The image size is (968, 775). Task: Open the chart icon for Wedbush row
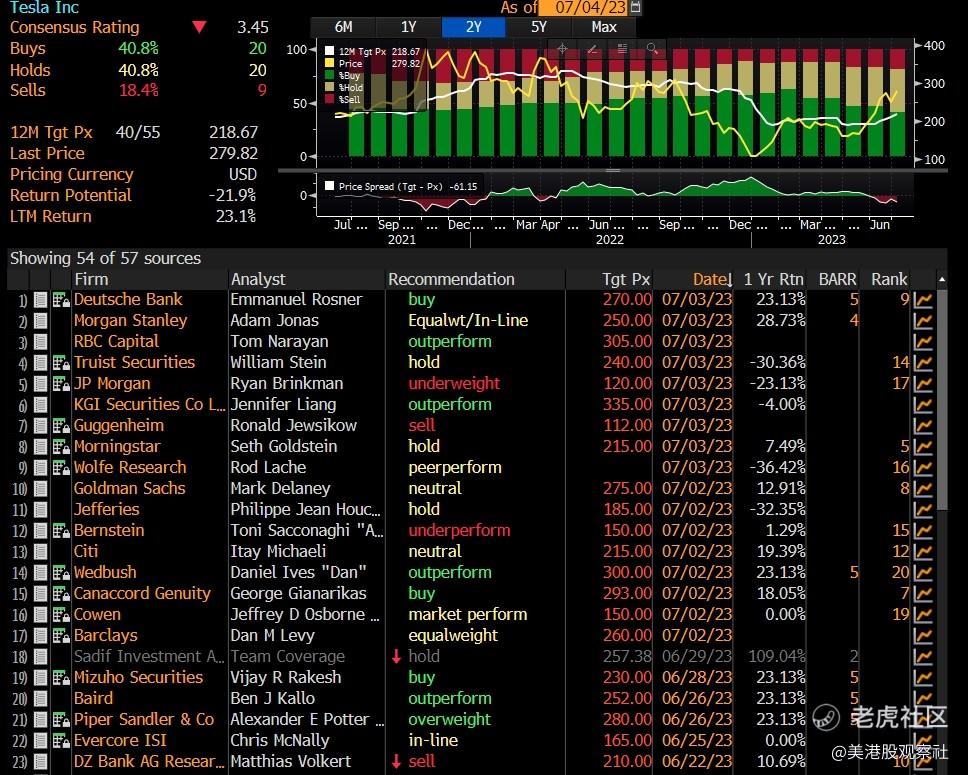[x=923, y=572]
